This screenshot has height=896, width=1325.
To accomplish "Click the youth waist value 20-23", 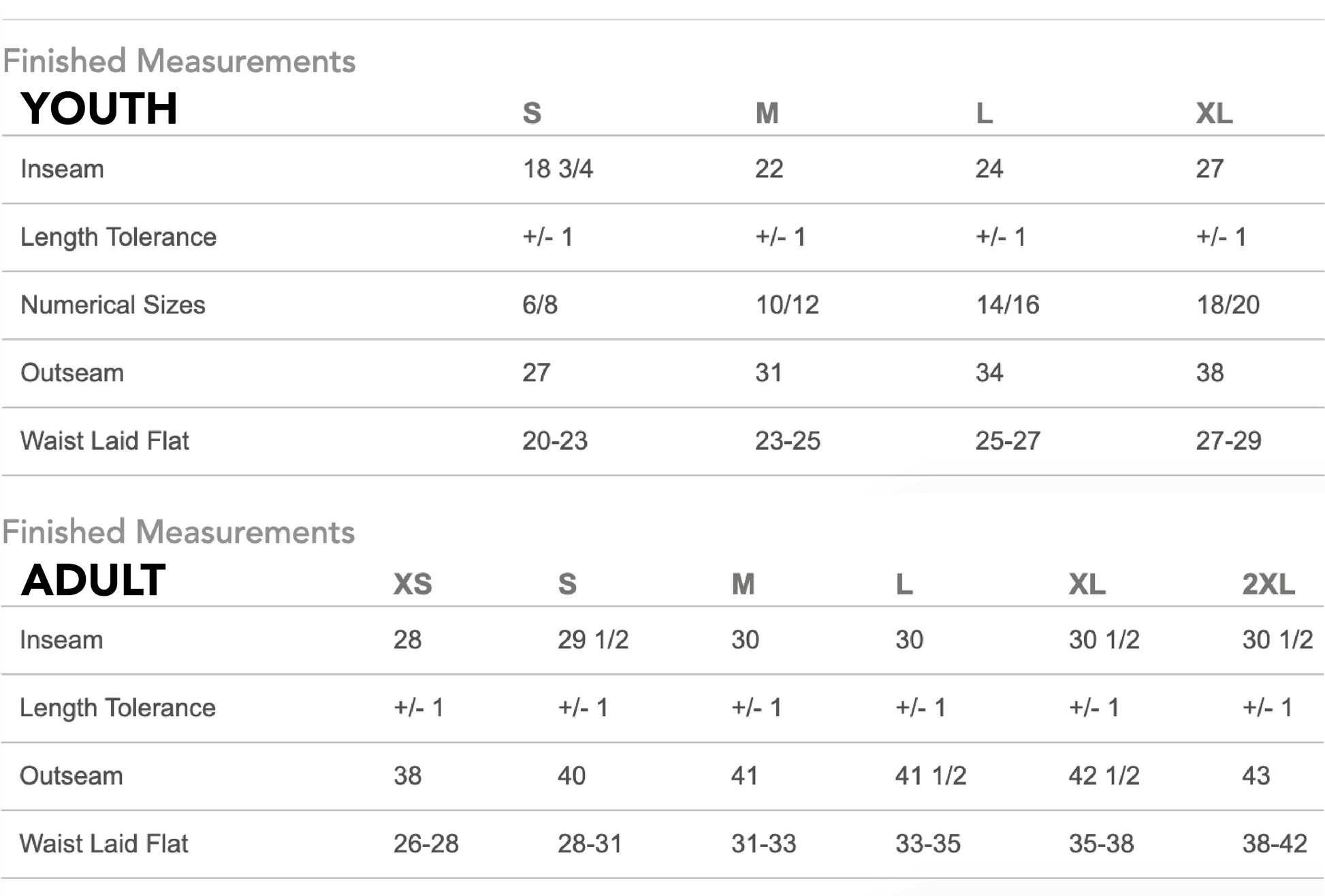I will (x=555, y=441).
